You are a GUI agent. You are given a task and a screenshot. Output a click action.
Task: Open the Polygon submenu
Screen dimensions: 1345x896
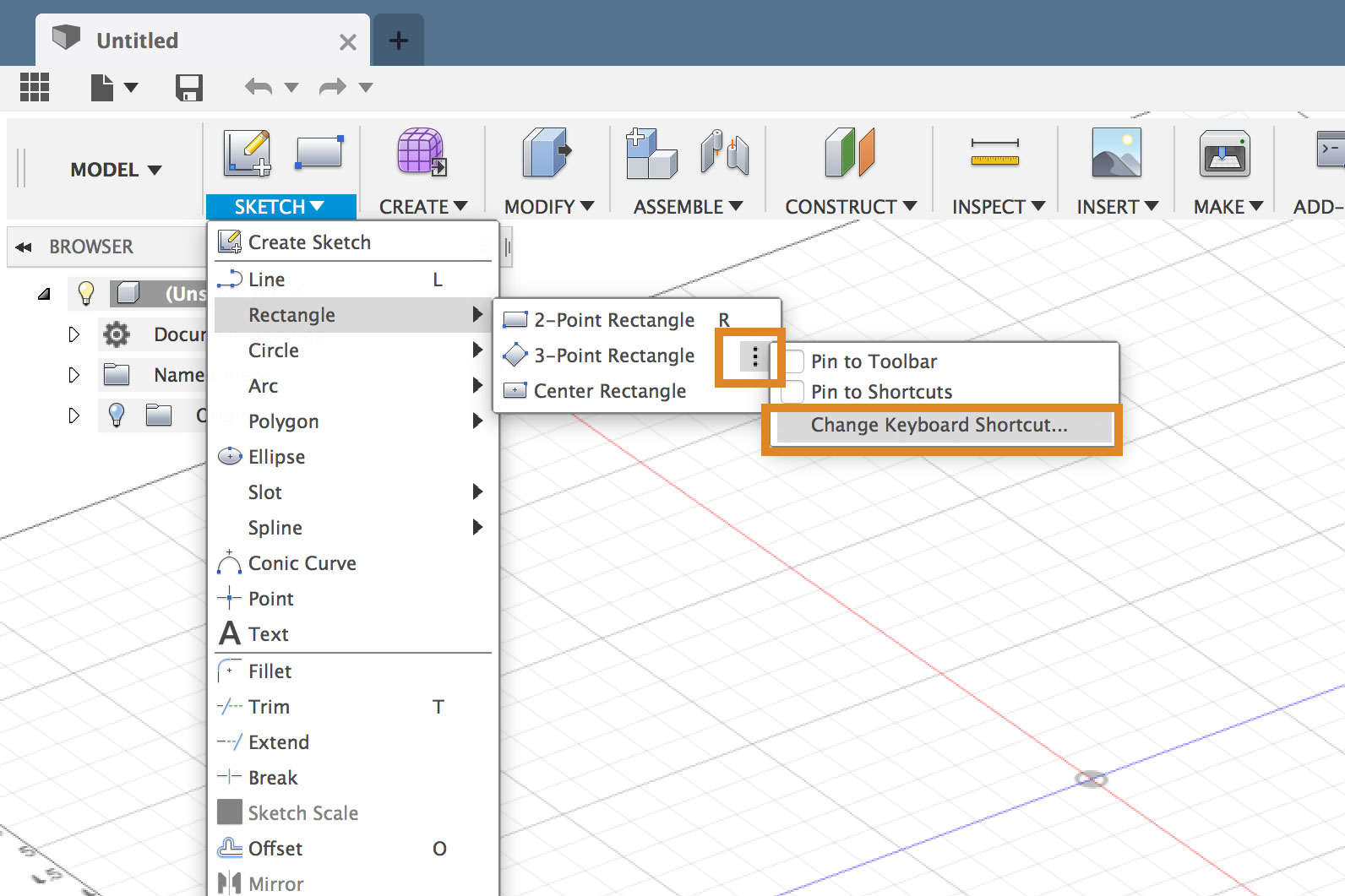[353, 421]
